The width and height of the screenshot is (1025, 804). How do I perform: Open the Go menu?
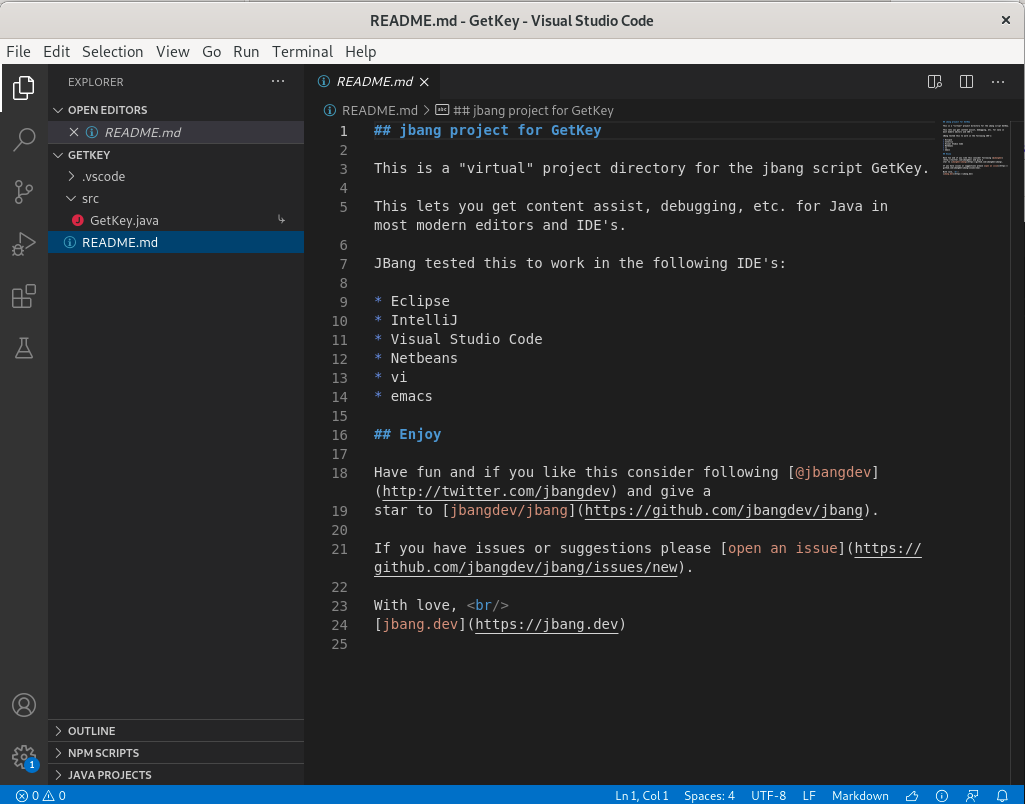[x=211, y=52]
